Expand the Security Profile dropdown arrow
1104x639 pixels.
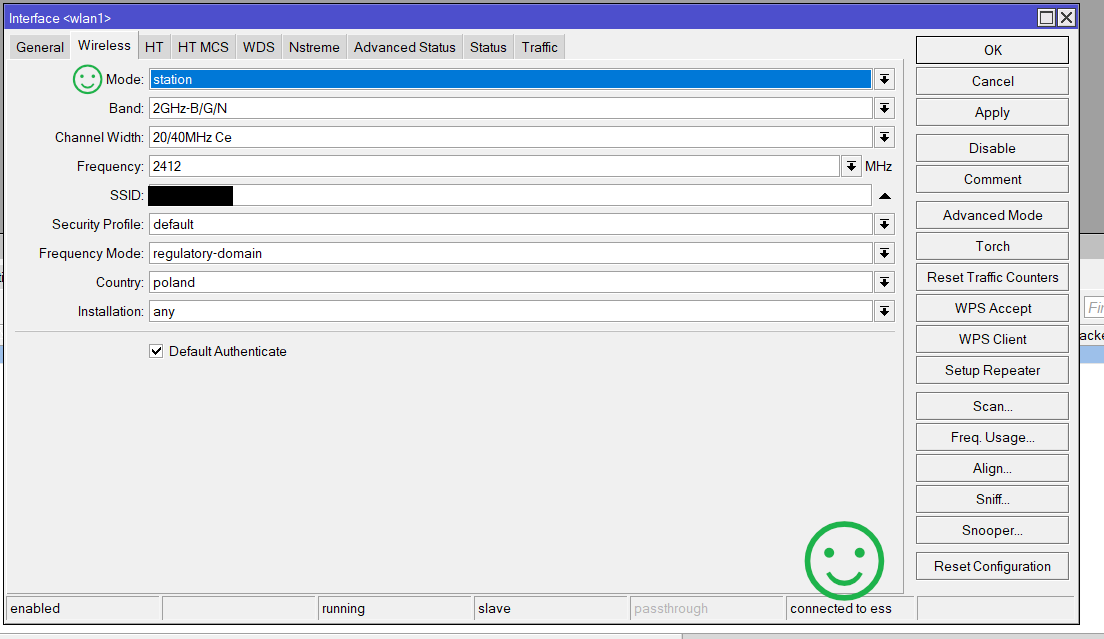pos(884,224)
